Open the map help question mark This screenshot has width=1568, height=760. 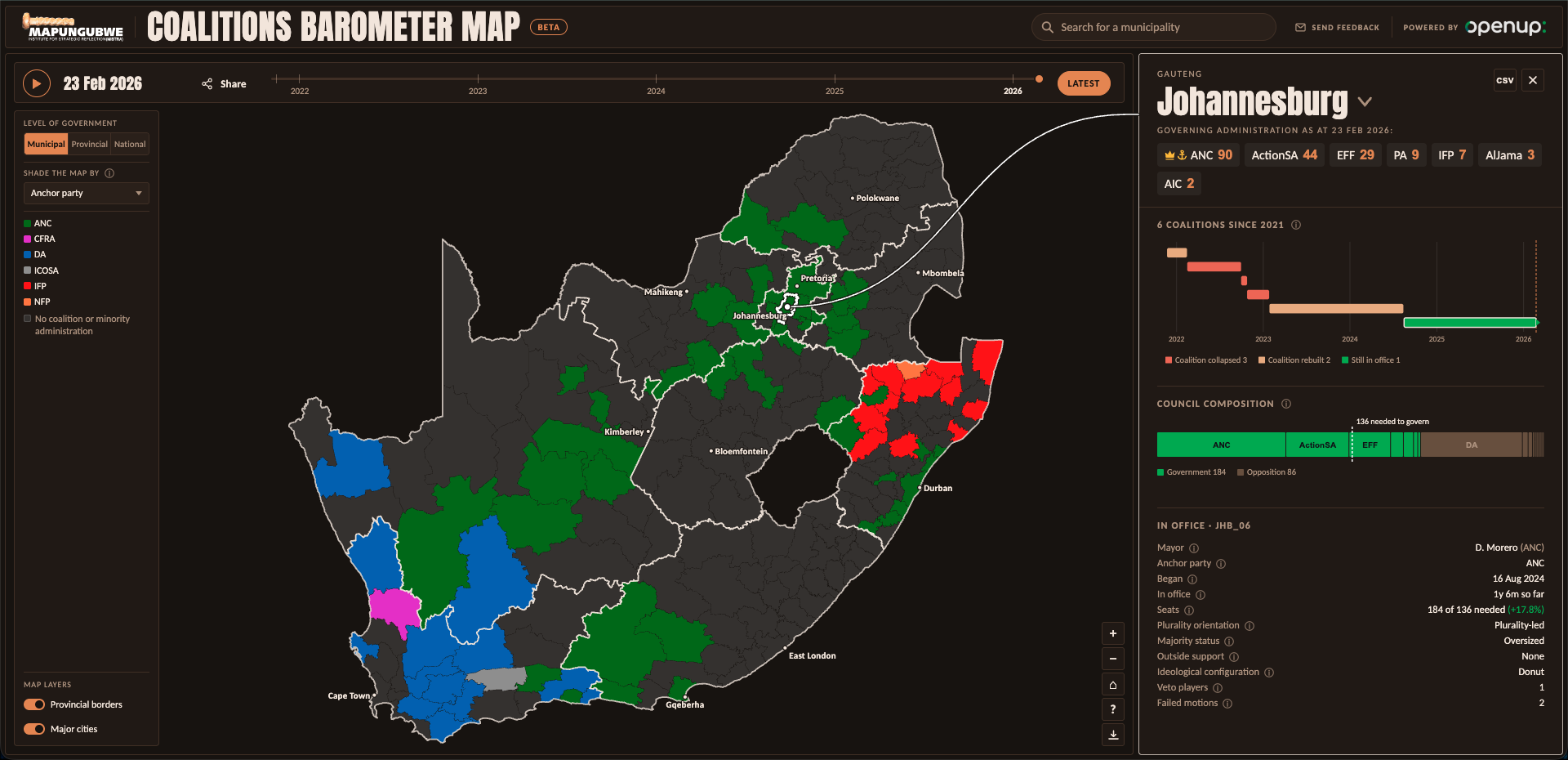coord(1112,709)
